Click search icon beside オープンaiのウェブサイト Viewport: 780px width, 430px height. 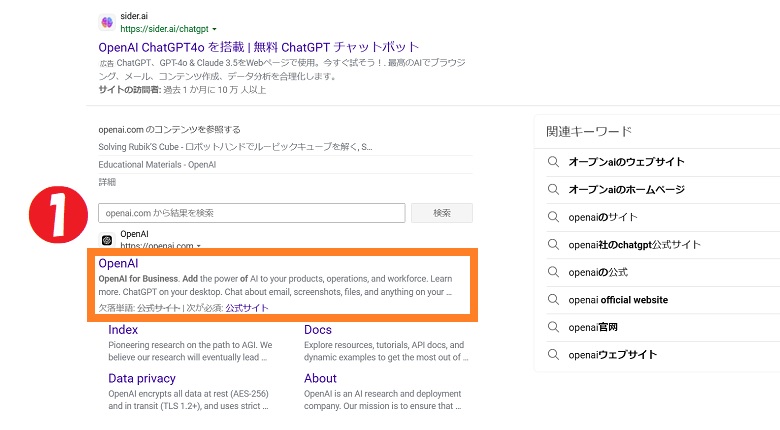click(x=553, y=162)
